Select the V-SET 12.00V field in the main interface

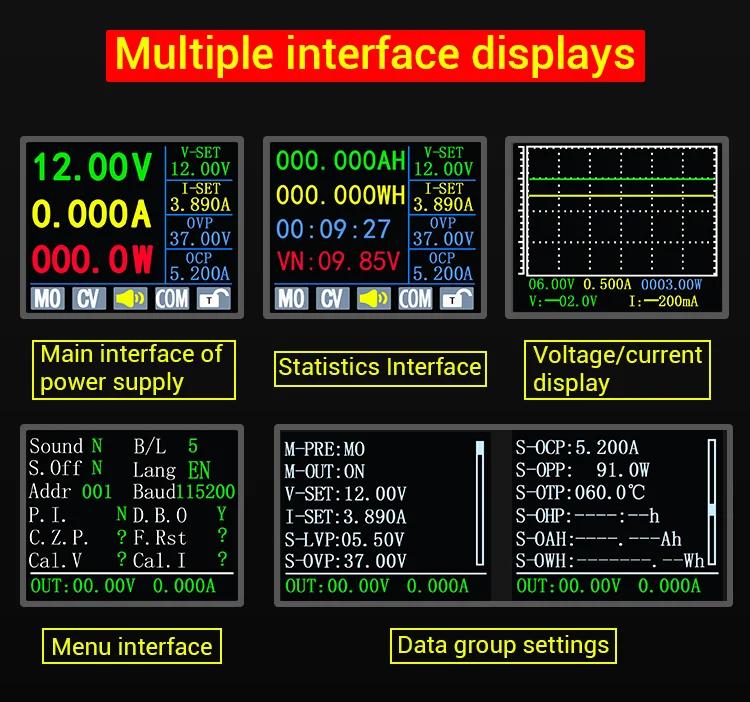tap(200, 161)
